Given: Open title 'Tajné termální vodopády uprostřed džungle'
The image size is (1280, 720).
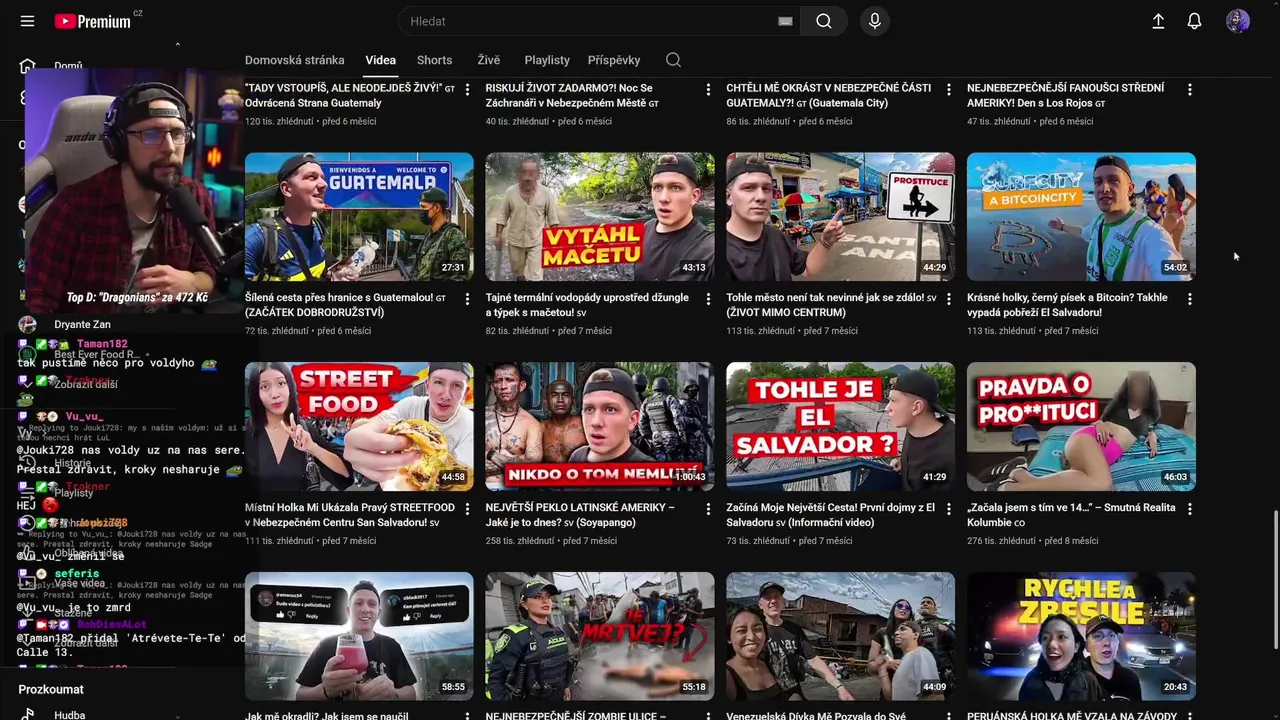Looking at the screenshot, I should (x=587, y=305).
